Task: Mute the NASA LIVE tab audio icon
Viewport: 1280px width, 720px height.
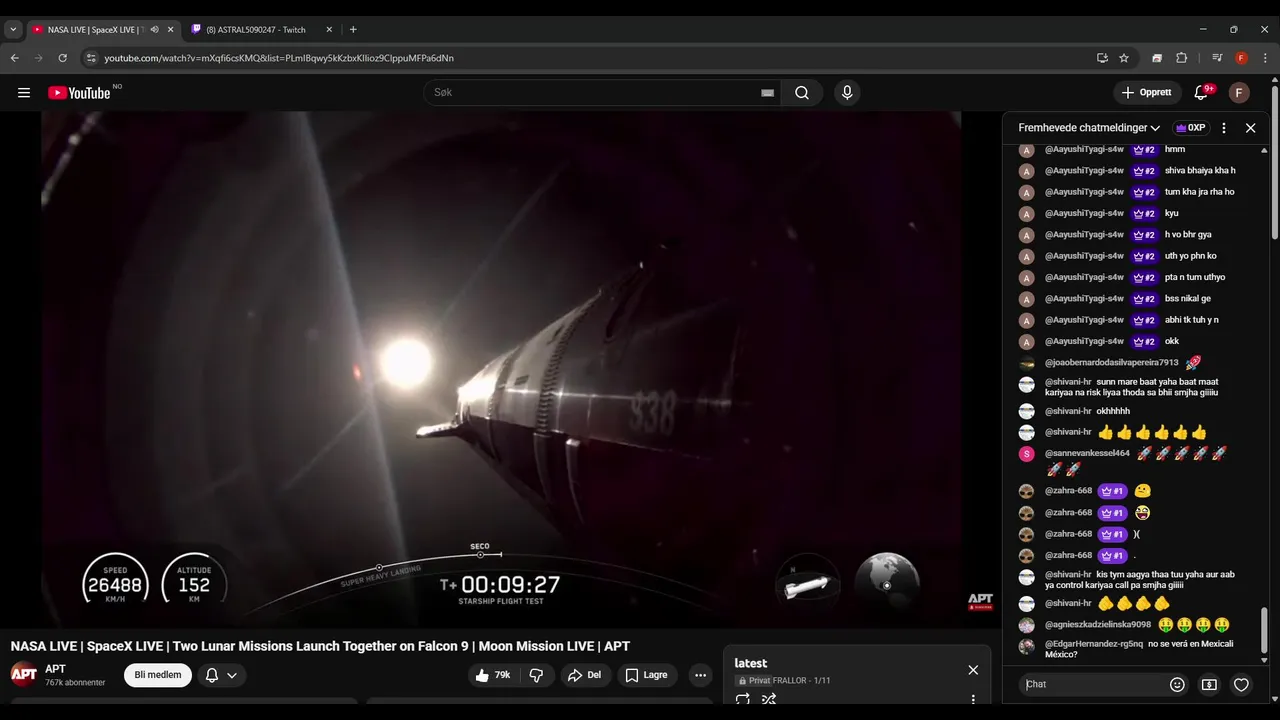Action: pyautogui.click(x=154, y=30)
